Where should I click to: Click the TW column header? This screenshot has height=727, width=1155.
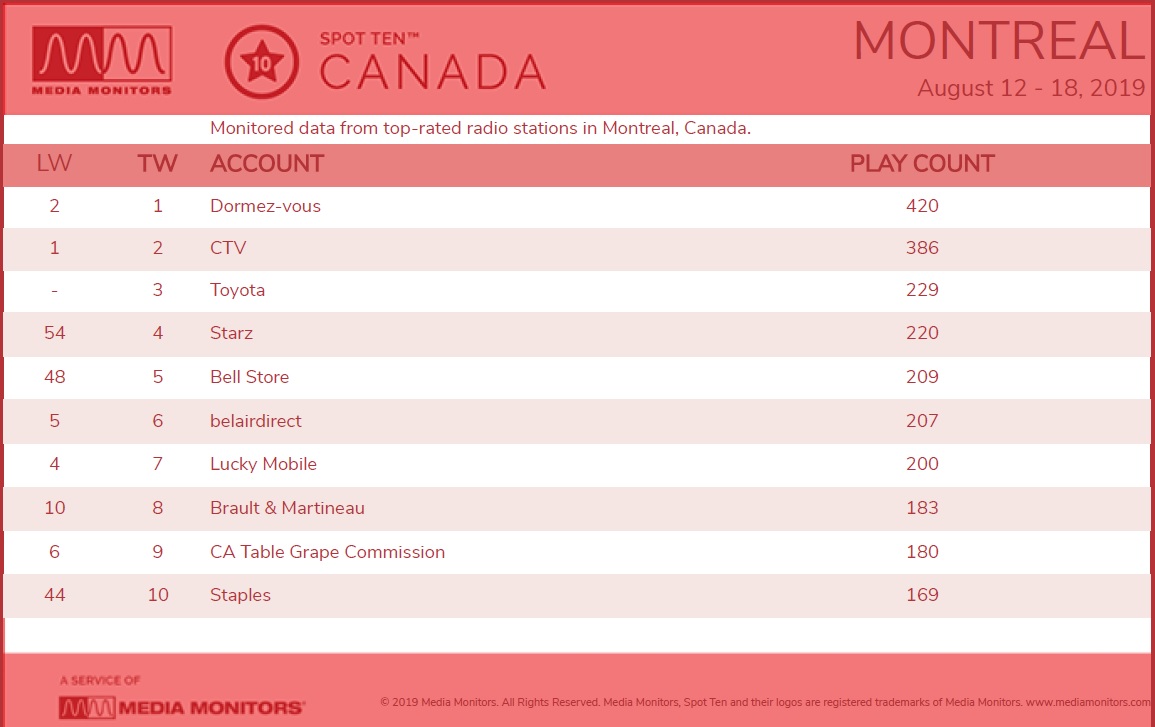(x=158, y=164)
